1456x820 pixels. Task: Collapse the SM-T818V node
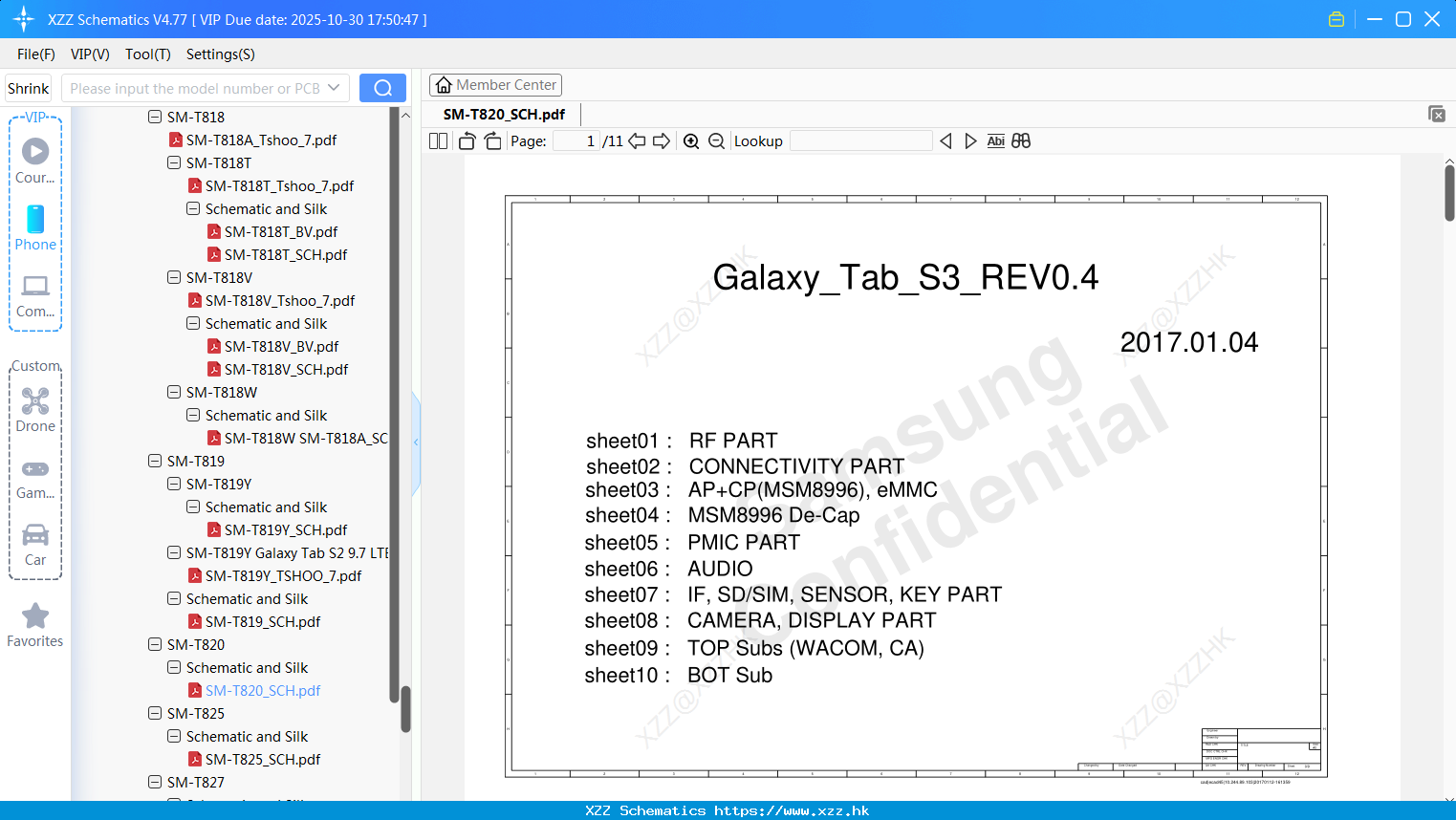coord(174,277)
